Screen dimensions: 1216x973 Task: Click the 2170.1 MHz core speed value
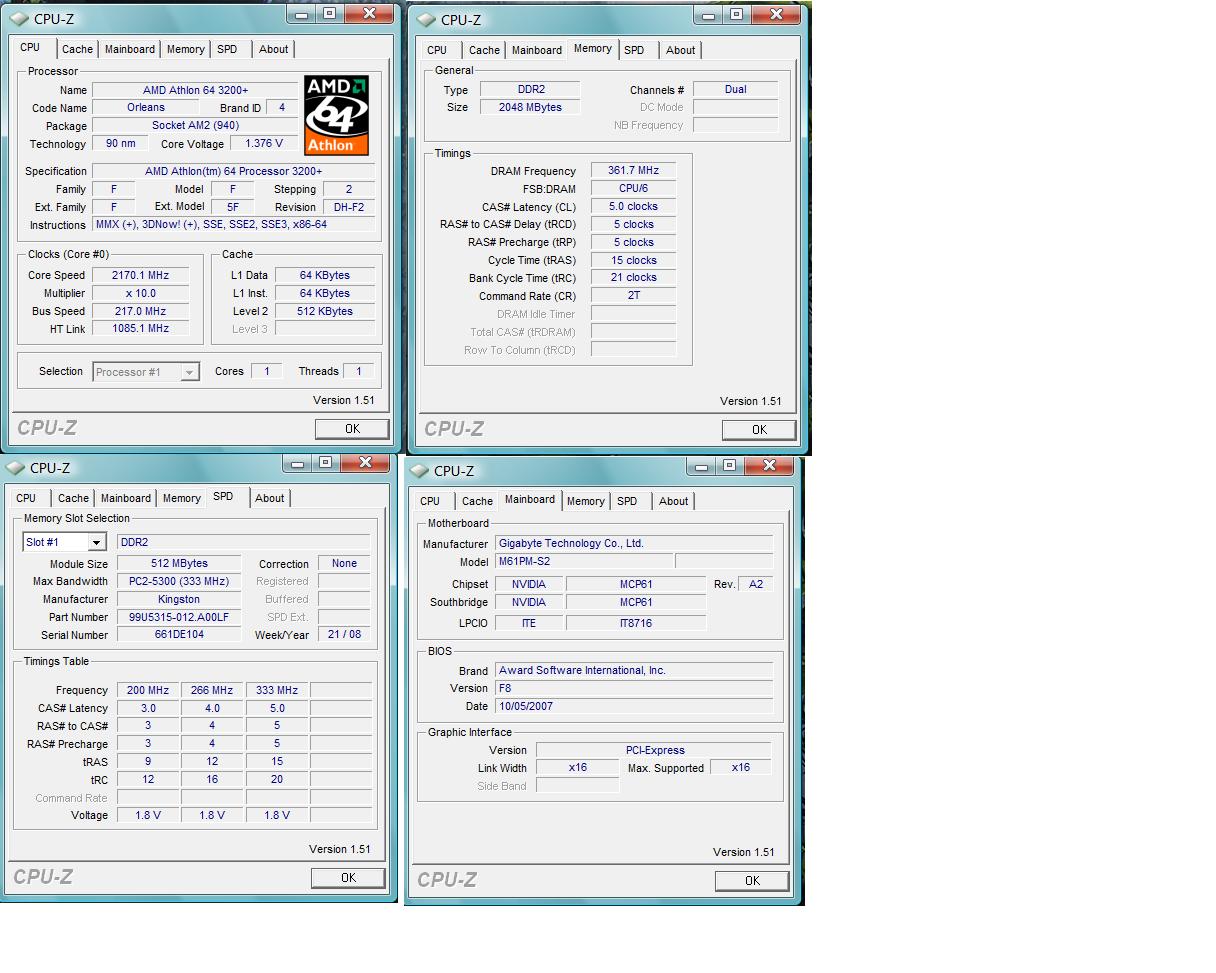pyautogui.click(x=140, y=275)
